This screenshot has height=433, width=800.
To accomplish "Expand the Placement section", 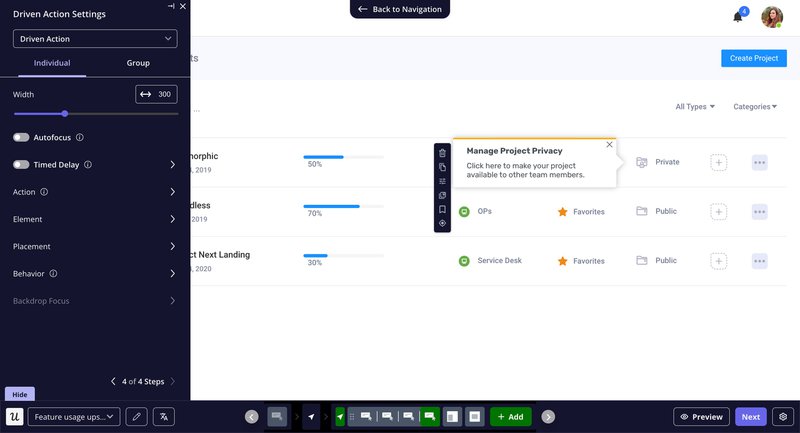I will pyautogui.click(x=95, y=246).
